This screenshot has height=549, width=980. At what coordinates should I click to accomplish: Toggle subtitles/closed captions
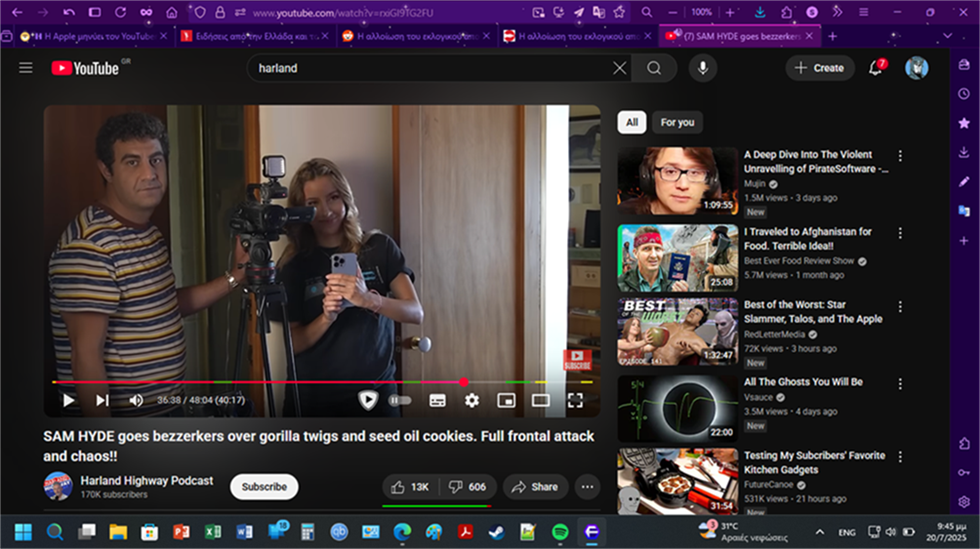pos(438,400)
